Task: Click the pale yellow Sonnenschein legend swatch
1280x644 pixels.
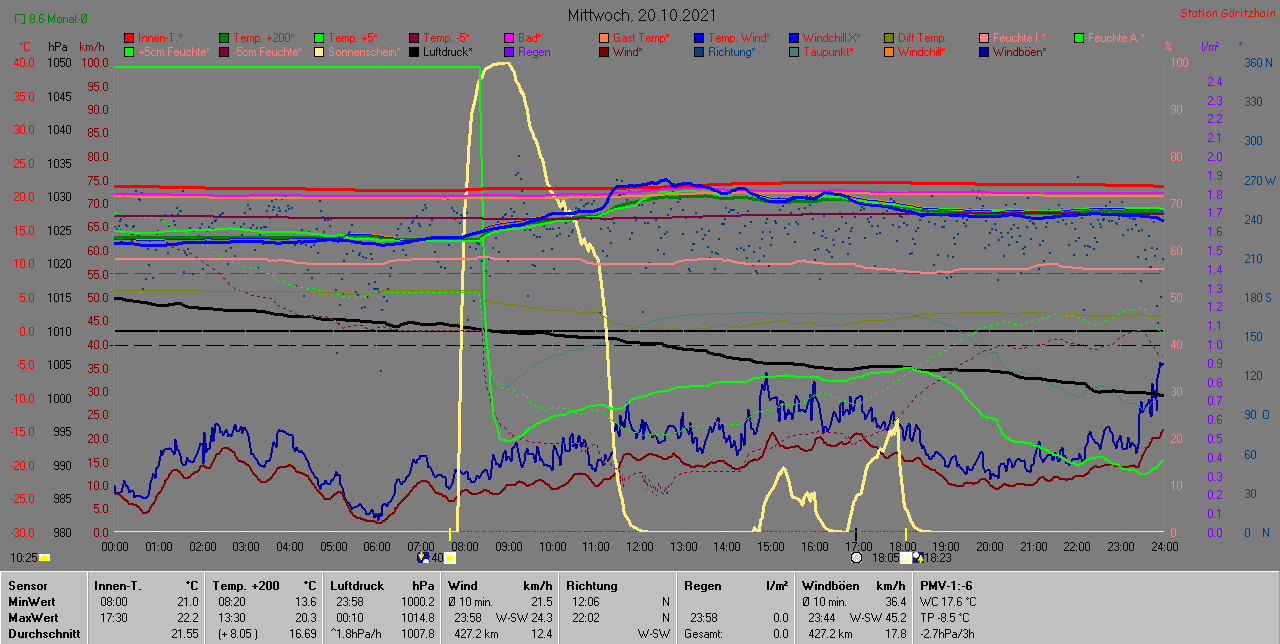Action: pyautogui.click(x=319, y=51)
